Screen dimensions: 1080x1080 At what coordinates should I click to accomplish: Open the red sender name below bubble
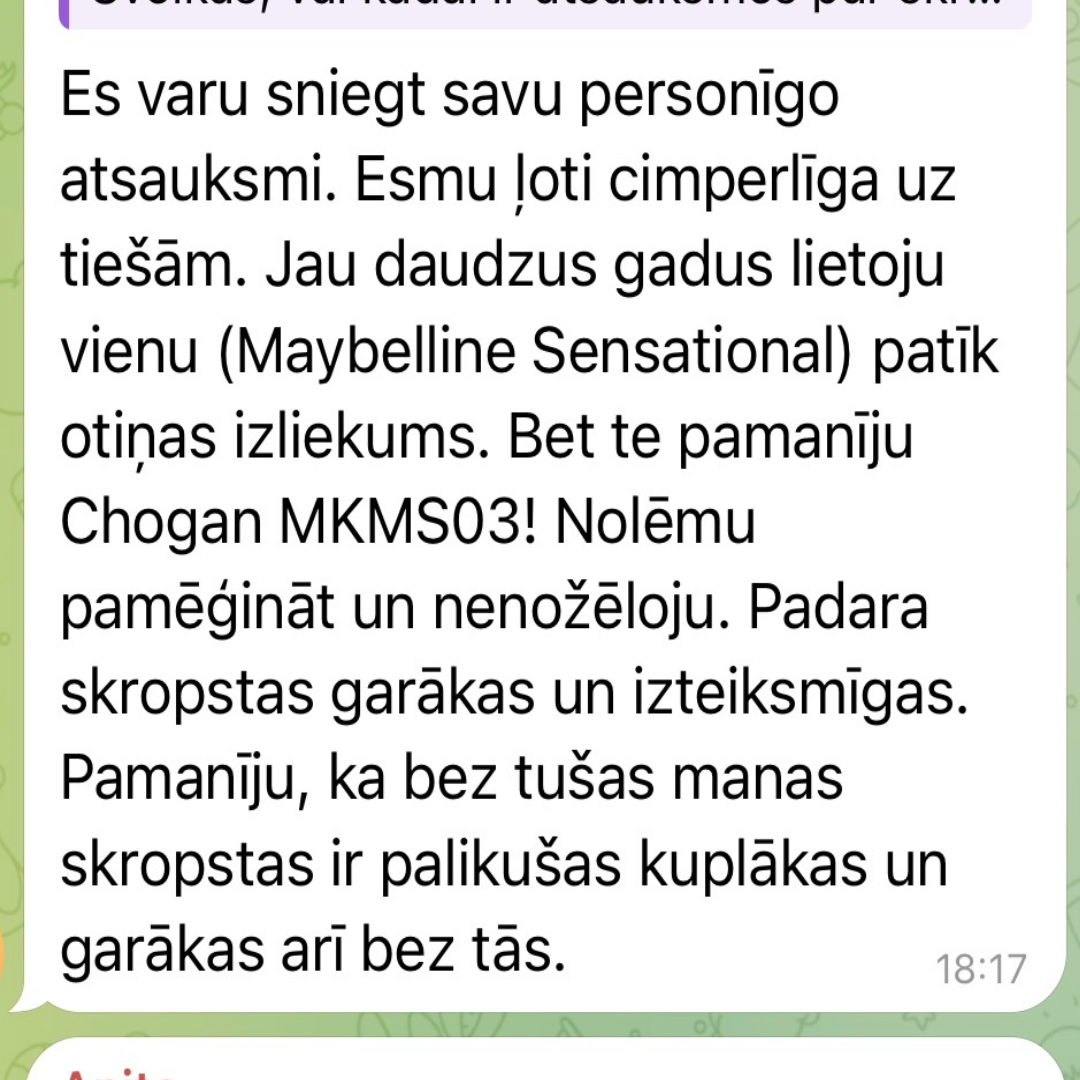pos(117,1073)
